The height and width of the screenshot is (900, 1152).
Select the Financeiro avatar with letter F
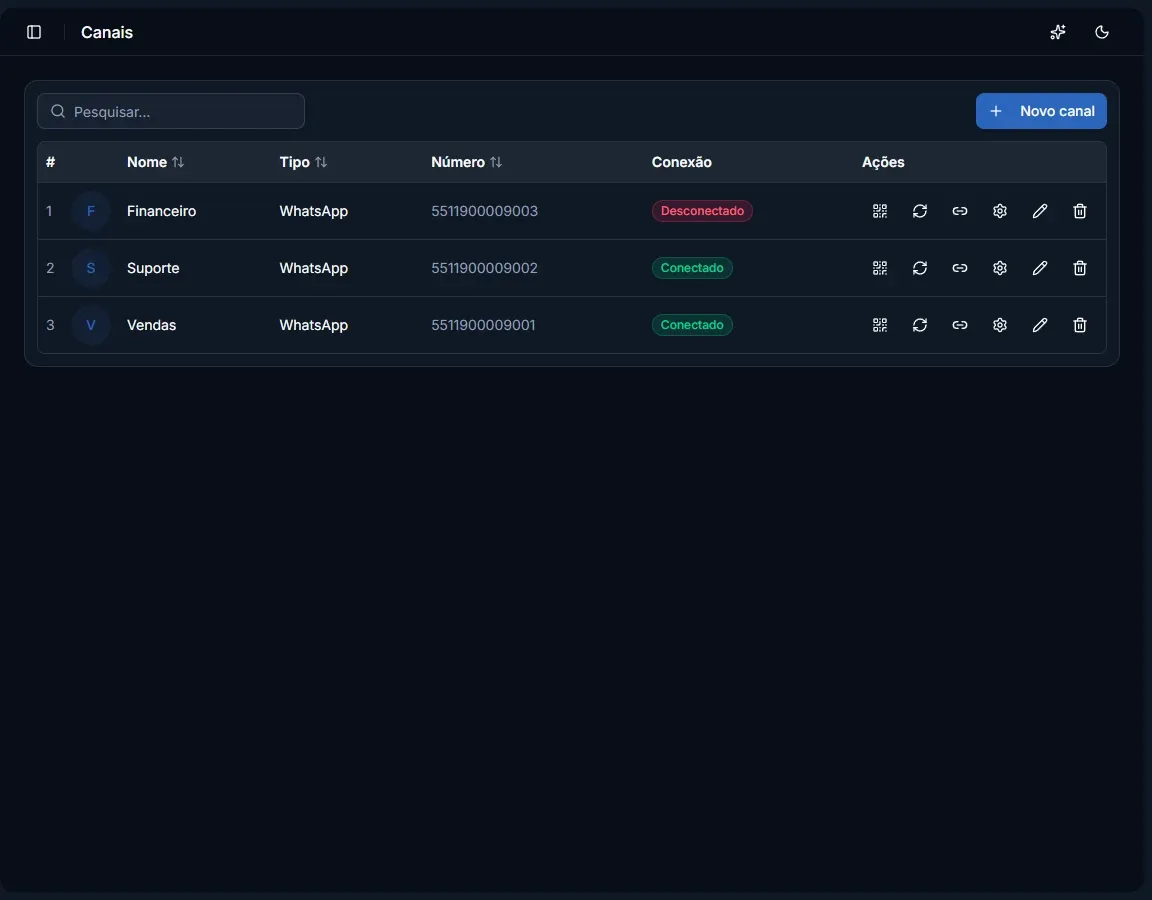point(91,211)
